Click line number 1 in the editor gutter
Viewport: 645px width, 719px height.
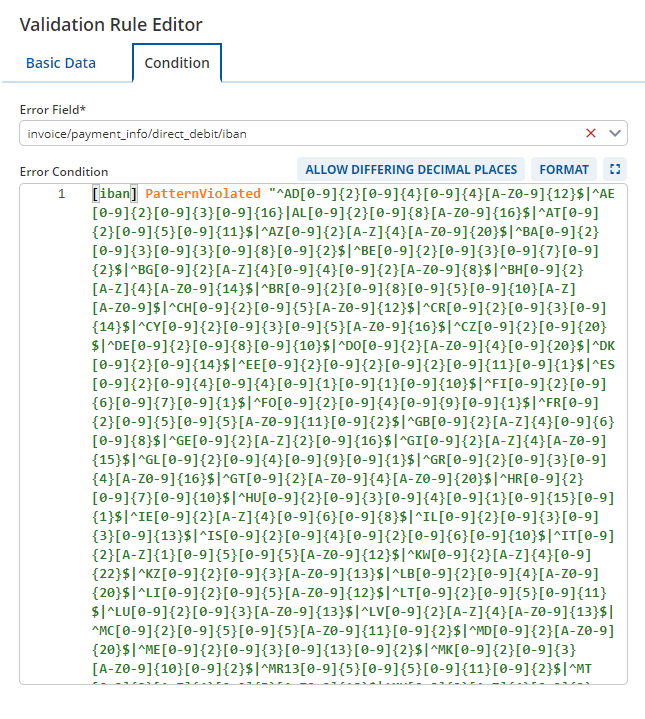pos(61,194)
